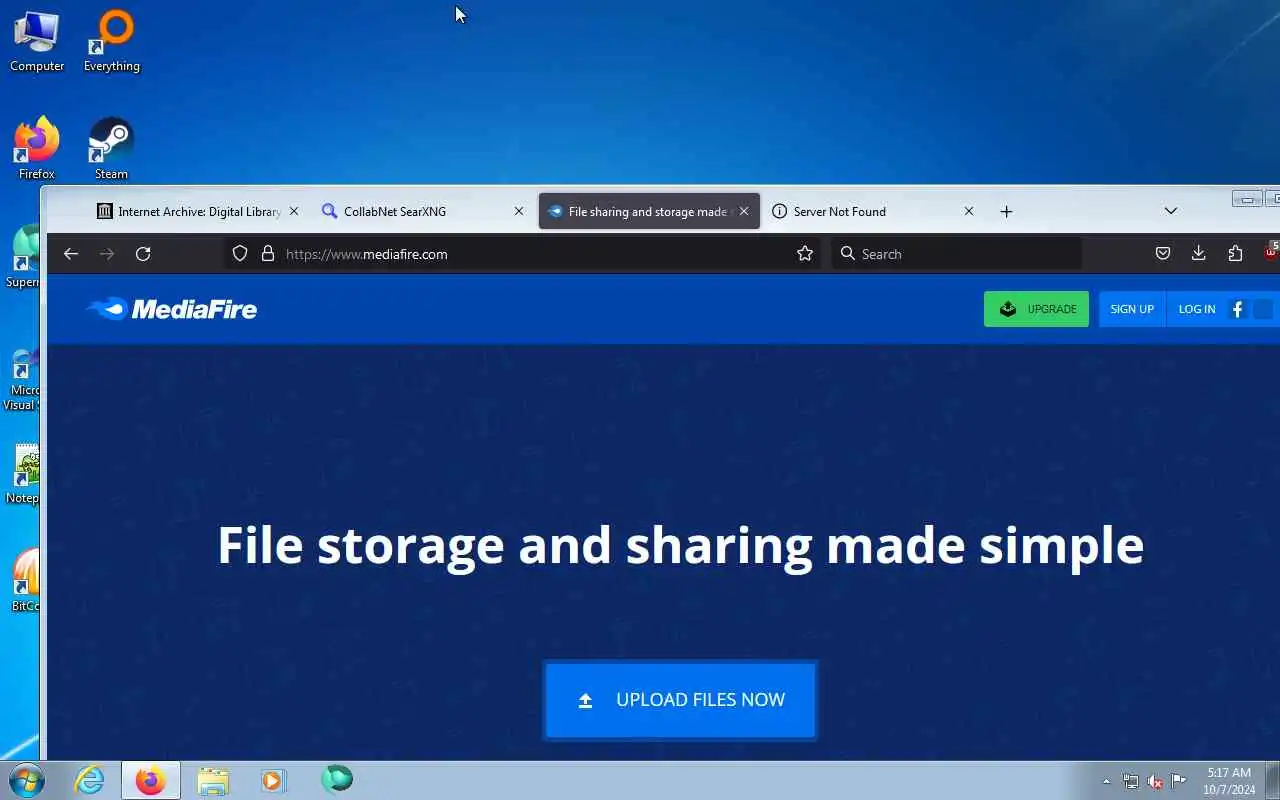Click the Firefox taskbar button

click(151, 780)
